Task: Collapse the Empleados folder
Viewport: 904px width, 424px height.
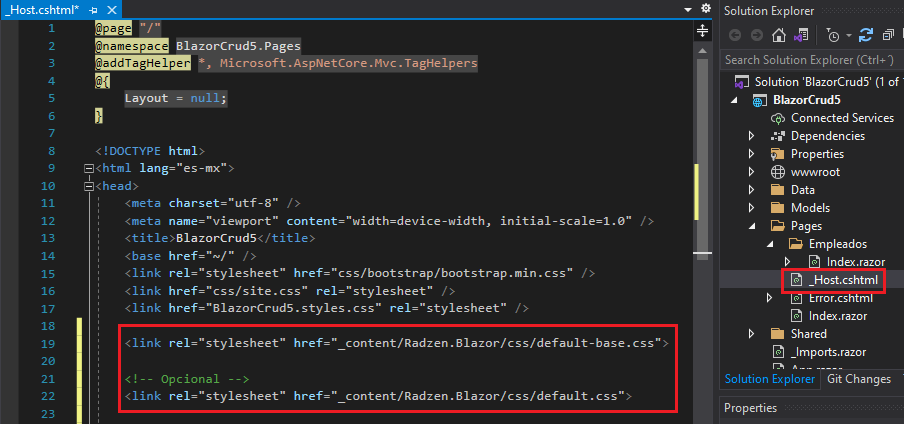Action: [x=770, y=244]
